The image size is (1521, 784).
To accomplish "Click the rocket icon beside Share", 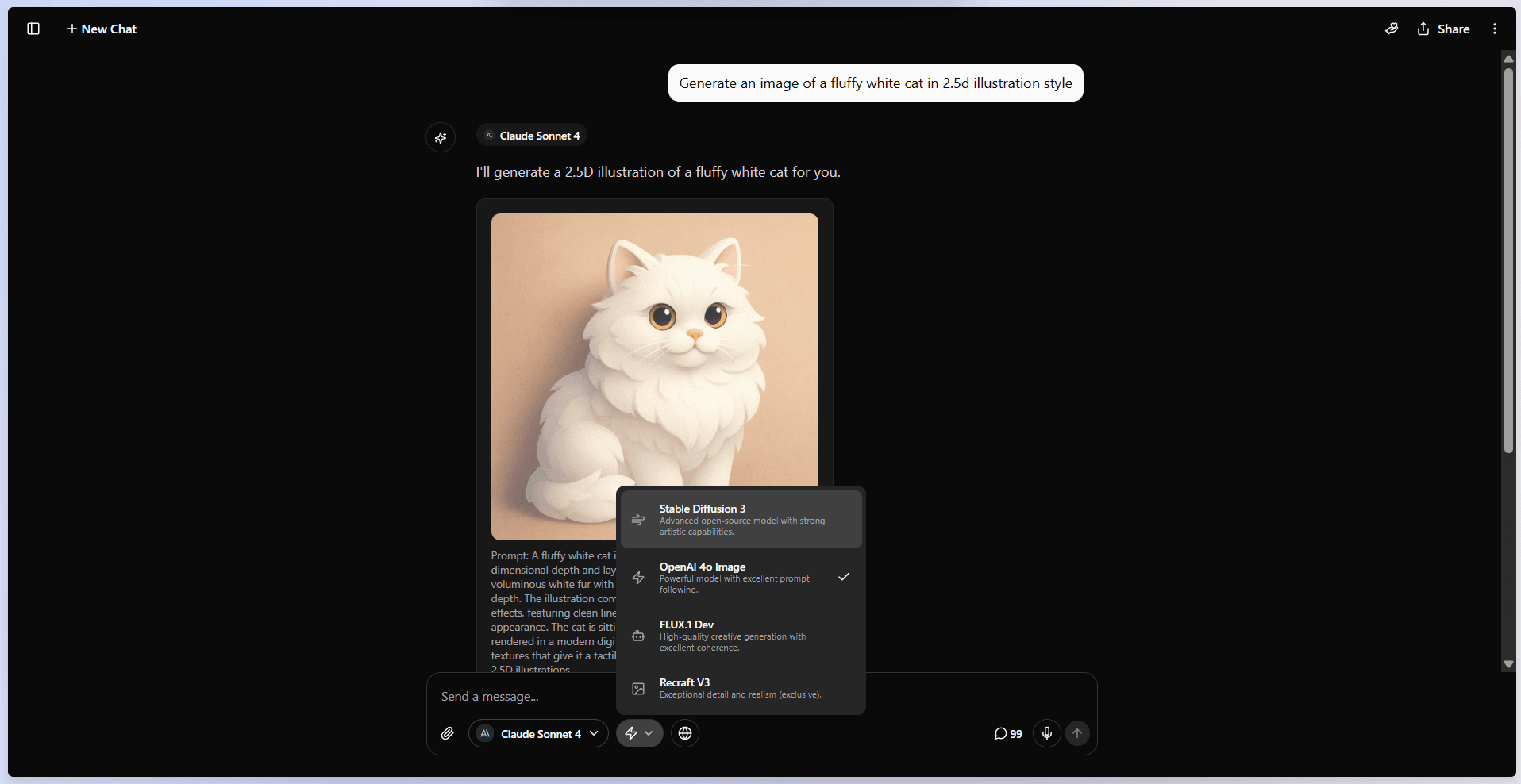I will 1392,29.
